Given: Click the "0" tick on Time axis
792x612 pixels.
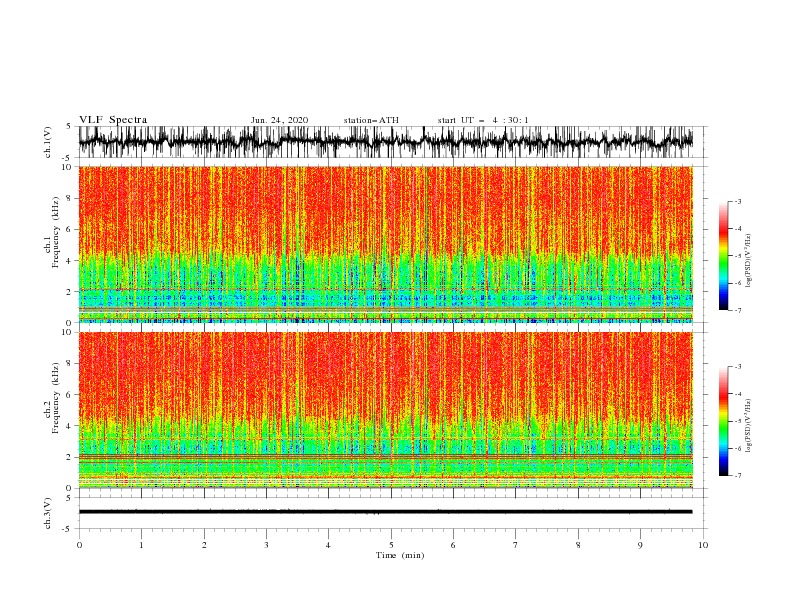Looking at the screenshot, I should [79, 545].
